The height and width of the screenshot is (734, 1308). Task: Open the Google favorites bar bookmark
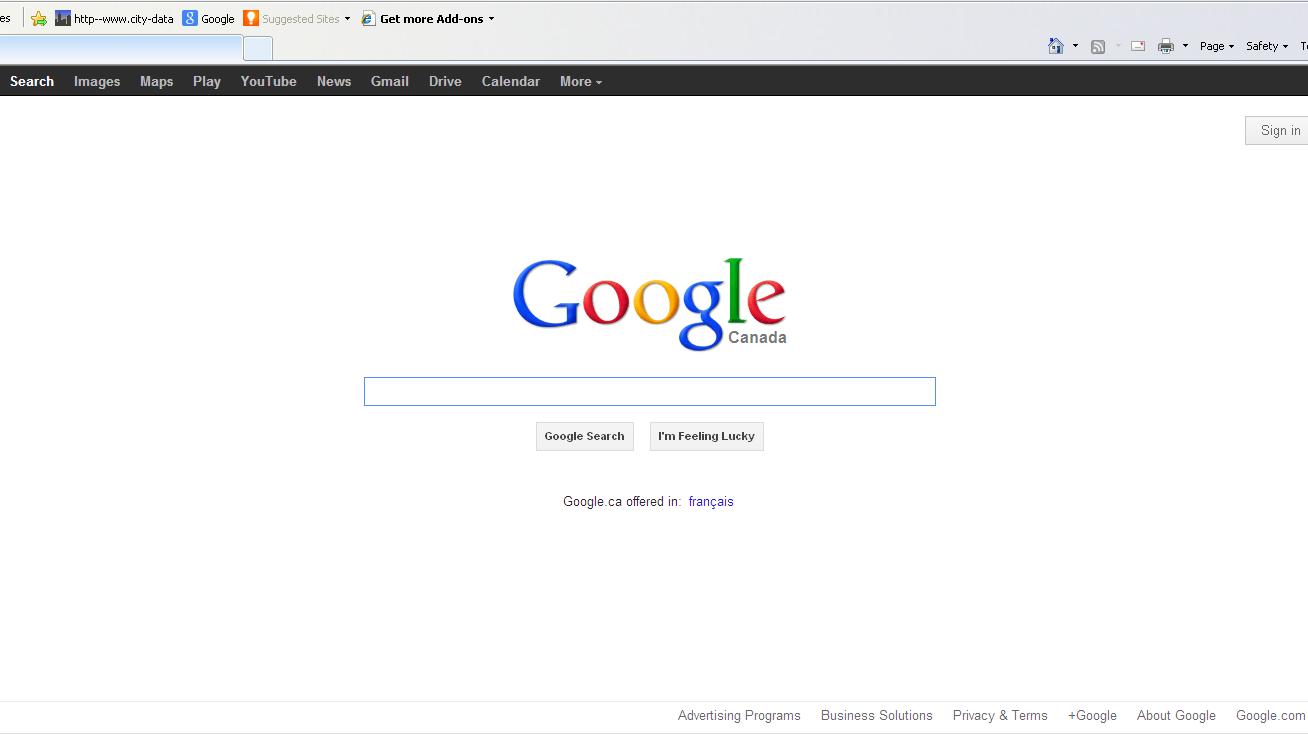pos(208,18)
